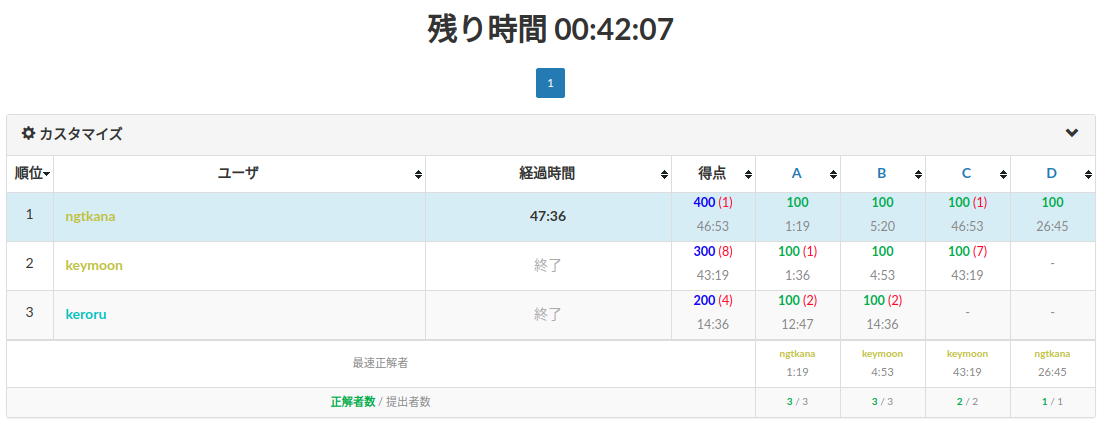Image resolution: width=1098 pixels, height=423 pixels.
Task: Click the 経過時間 column sort arrows
Action: click(664, 174)
